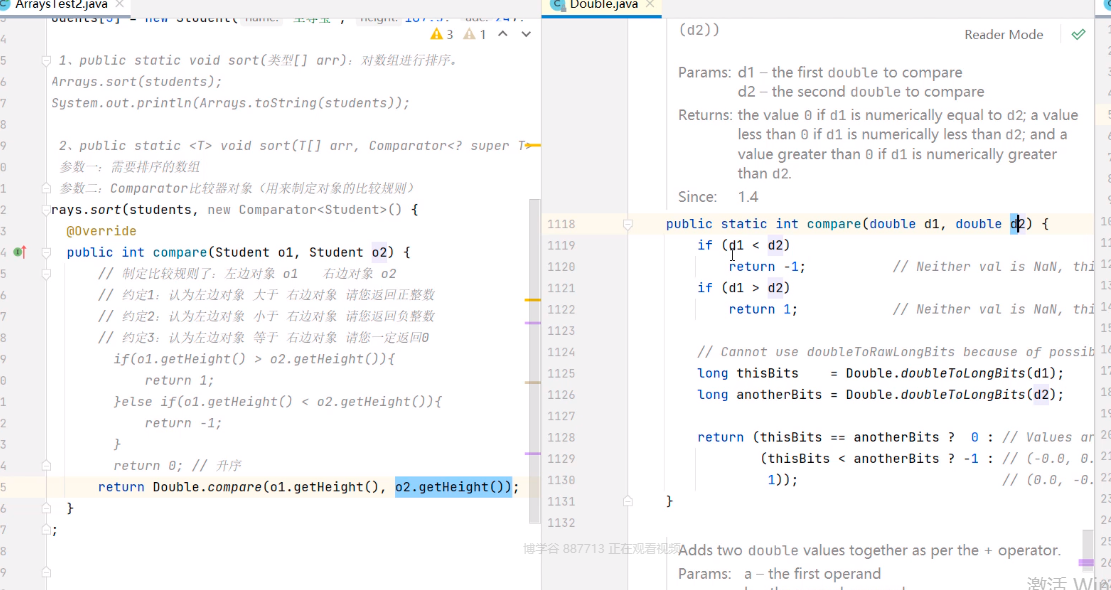Click left editor vertical scrollbar thumb

point(535,361)
